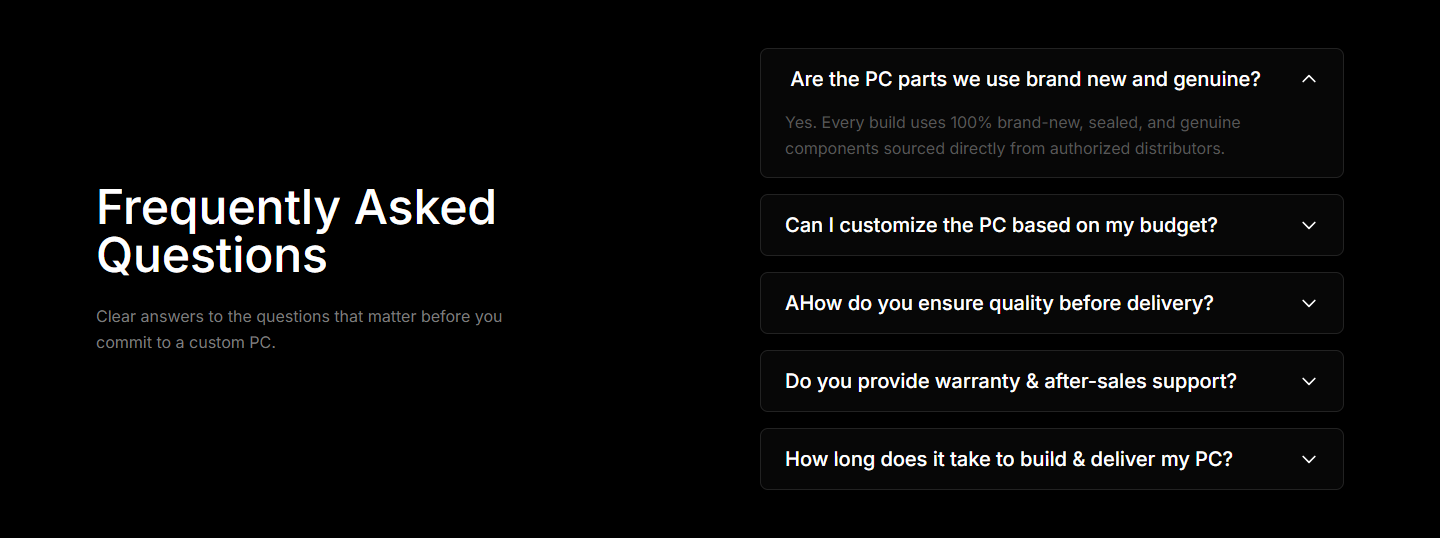Click 'commit to a custom PC.' subtitle line

[x=185, y=343]
